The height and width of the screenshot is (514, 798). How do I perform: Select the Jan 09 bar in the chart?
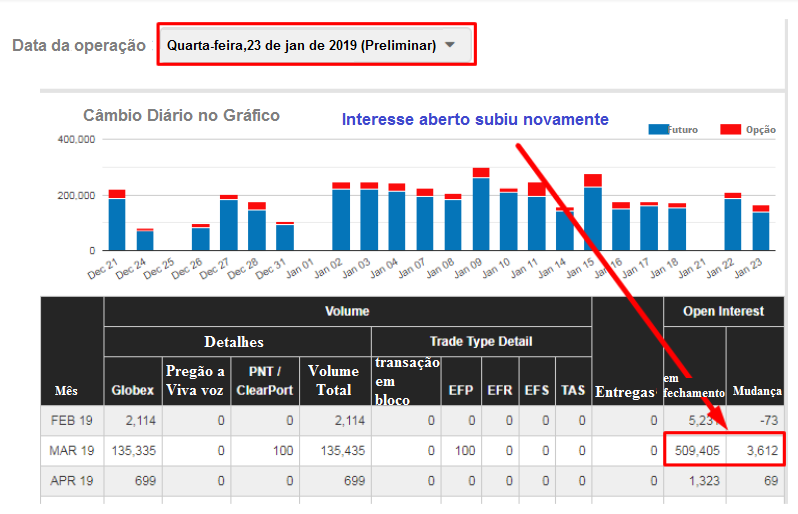tap(481, 210)
